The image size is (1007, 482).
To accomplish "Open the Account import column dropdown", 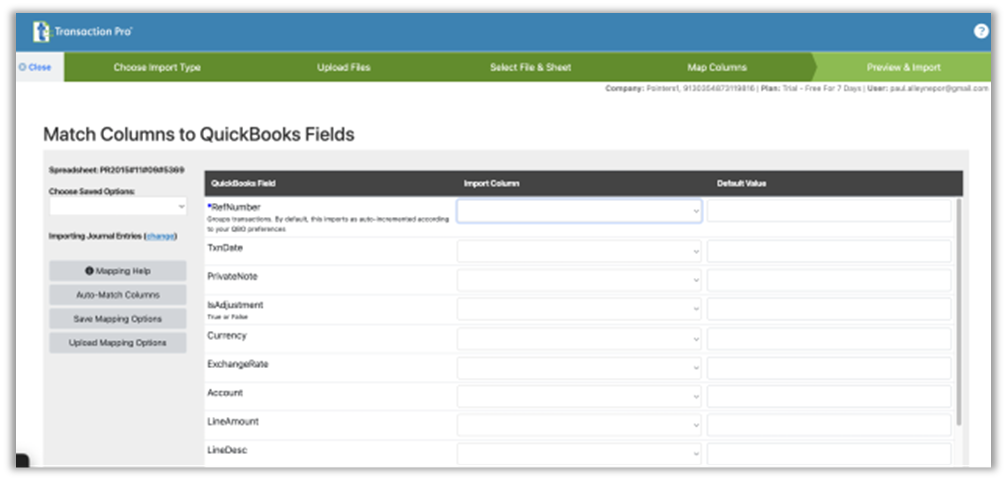I will (x=579, y=397).
